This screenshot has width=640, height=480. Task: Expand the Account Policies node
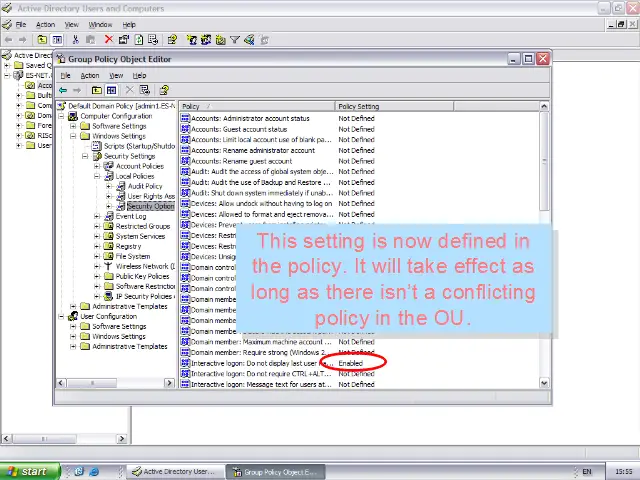tap(97, 166)
